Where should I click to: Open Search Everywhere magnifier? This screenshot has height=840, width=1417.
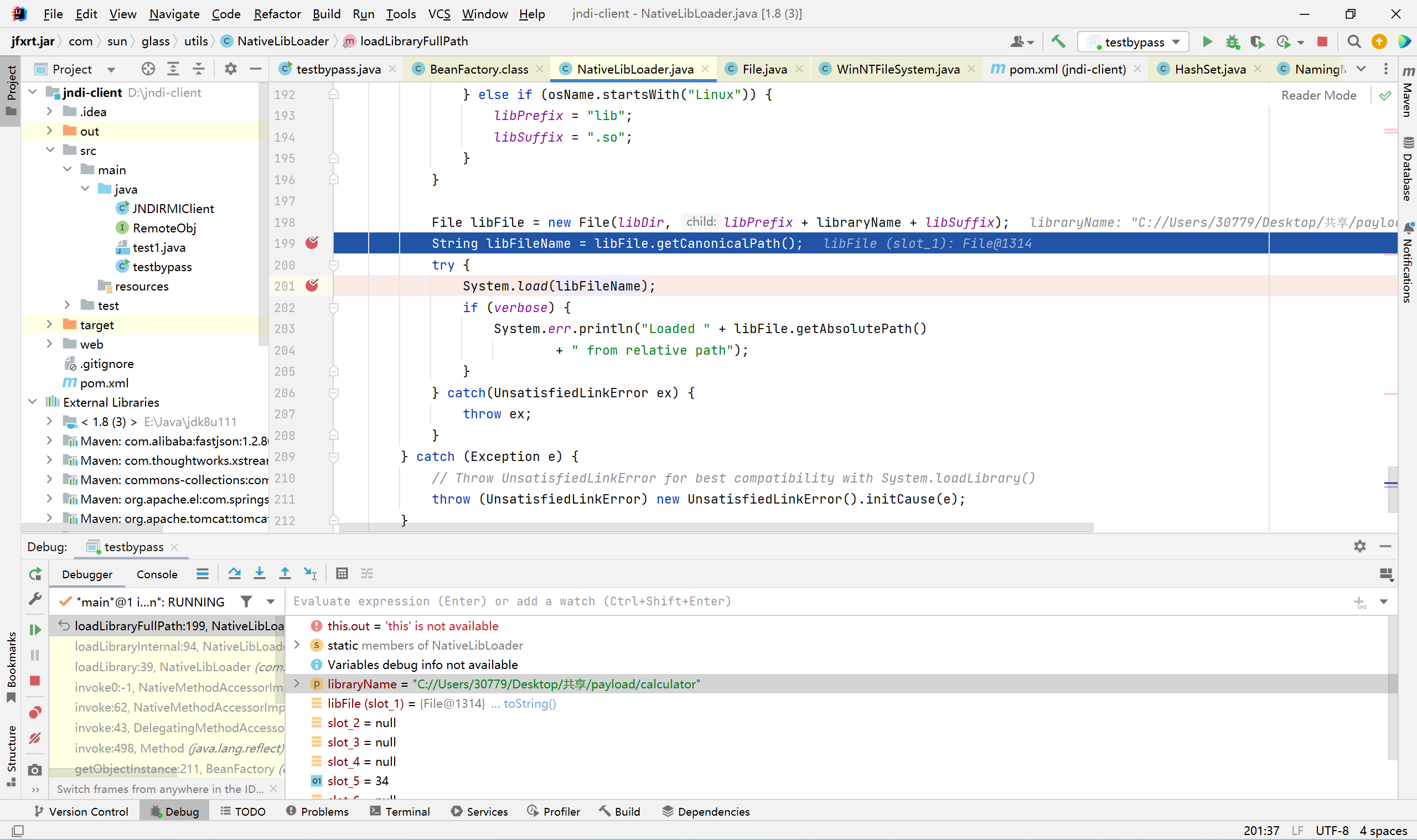click(x=1354, y=42)
